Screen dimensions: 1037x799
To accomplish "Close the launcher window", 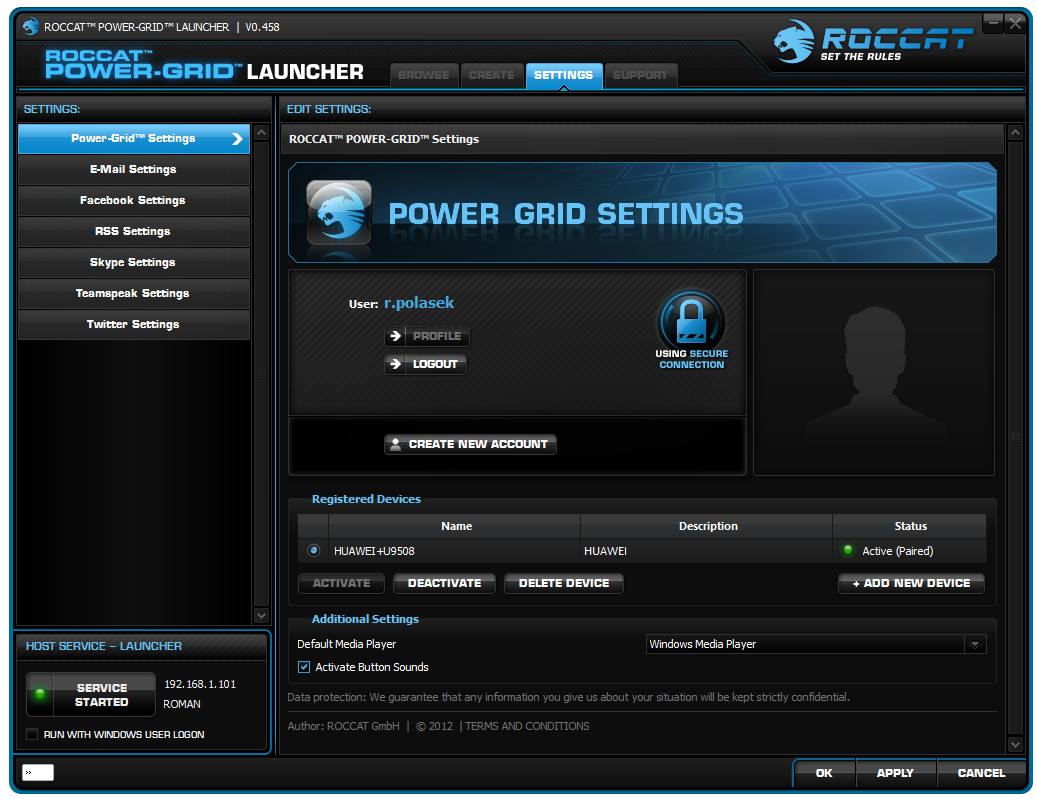I will tap(1014, 24).
